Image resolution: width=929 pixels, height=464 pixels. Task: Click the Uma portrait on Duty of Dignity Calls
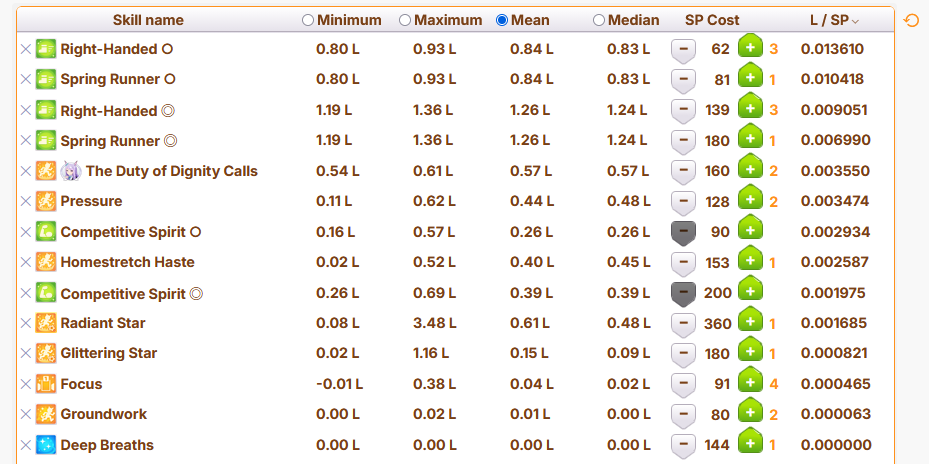(71, 171)
